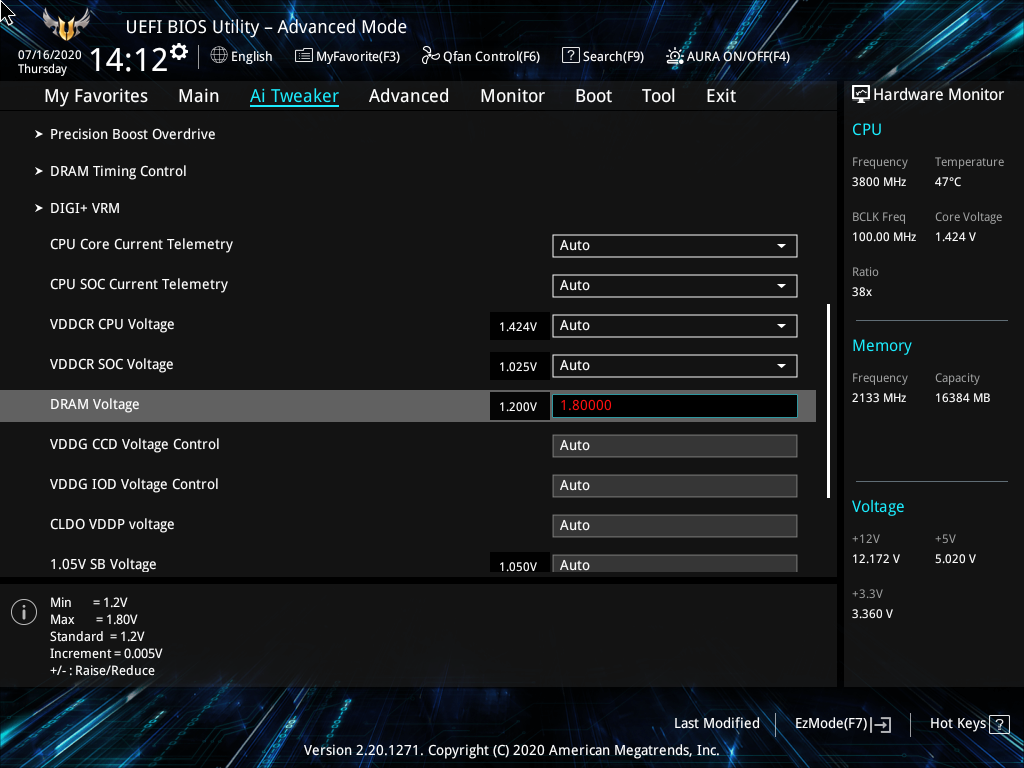The width and height of the screenshot is (1024, 768).
Task: Click the info circle icon in help area
Action: click(24, 612)
